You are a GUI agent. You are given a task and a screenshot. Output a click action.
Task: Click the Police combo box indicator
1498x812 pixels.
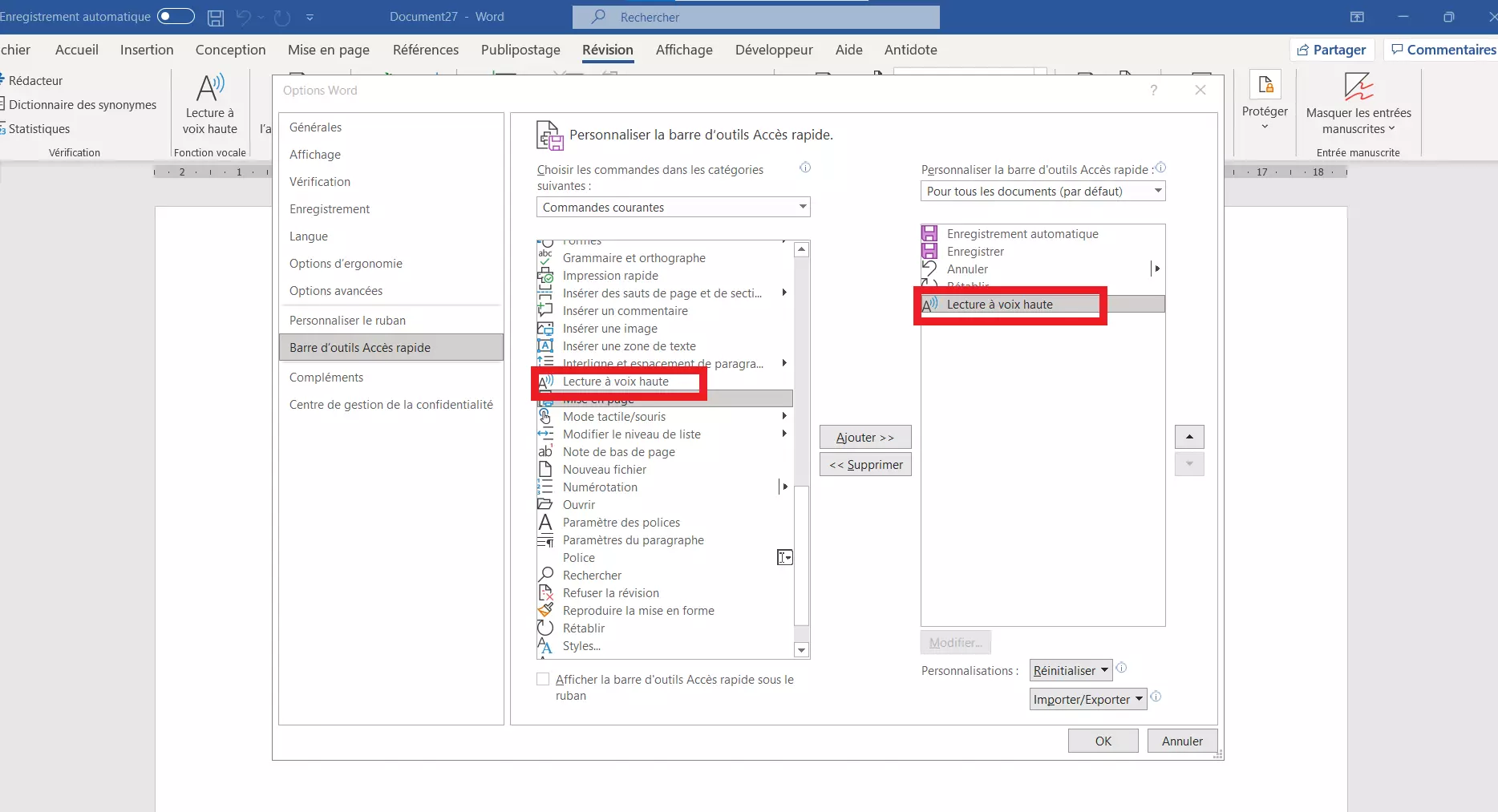[785, 558]
